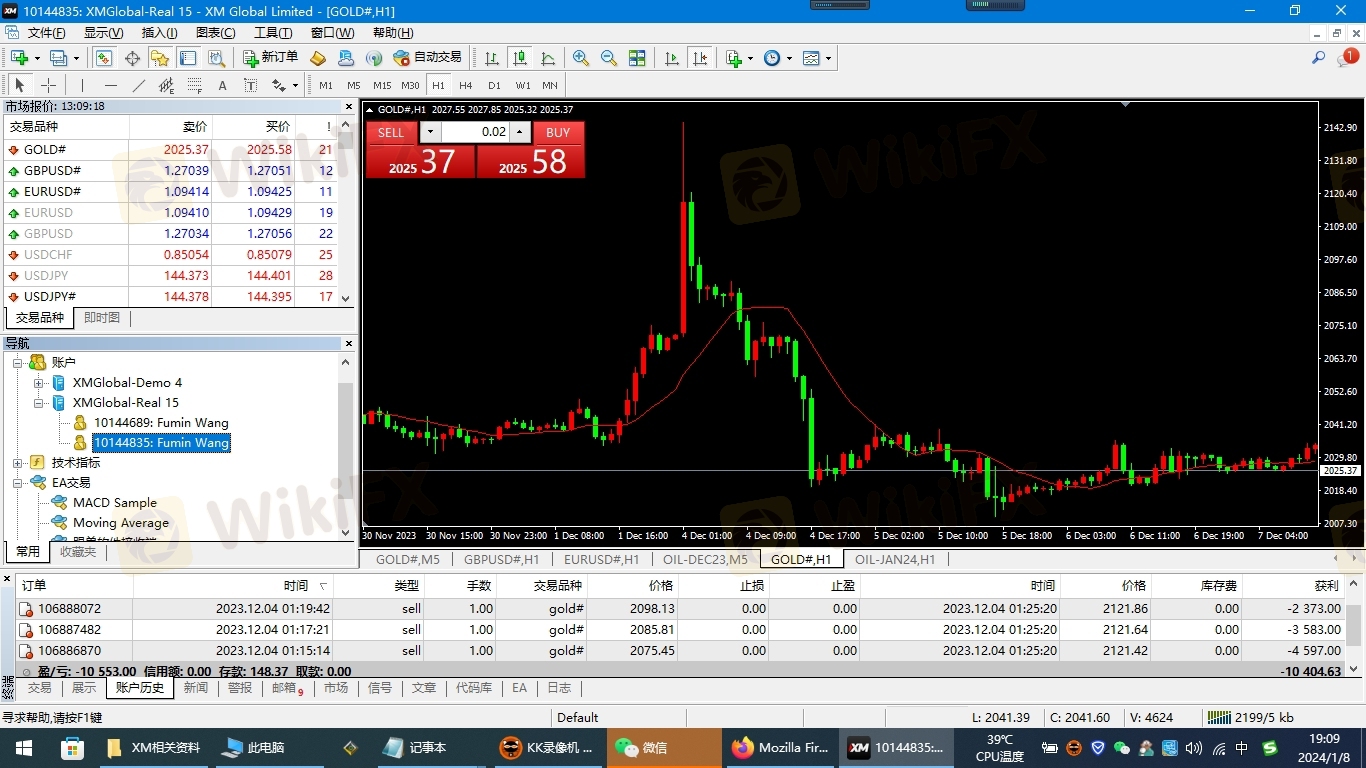
Task: Zoom out on the chart
Action: point(608,58)
